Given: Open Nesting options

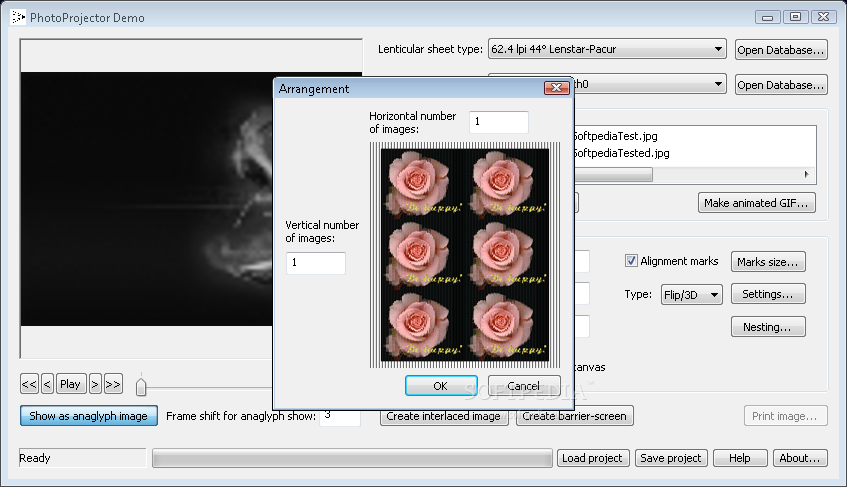Looking at the screenshot, I should coord(768,327).
